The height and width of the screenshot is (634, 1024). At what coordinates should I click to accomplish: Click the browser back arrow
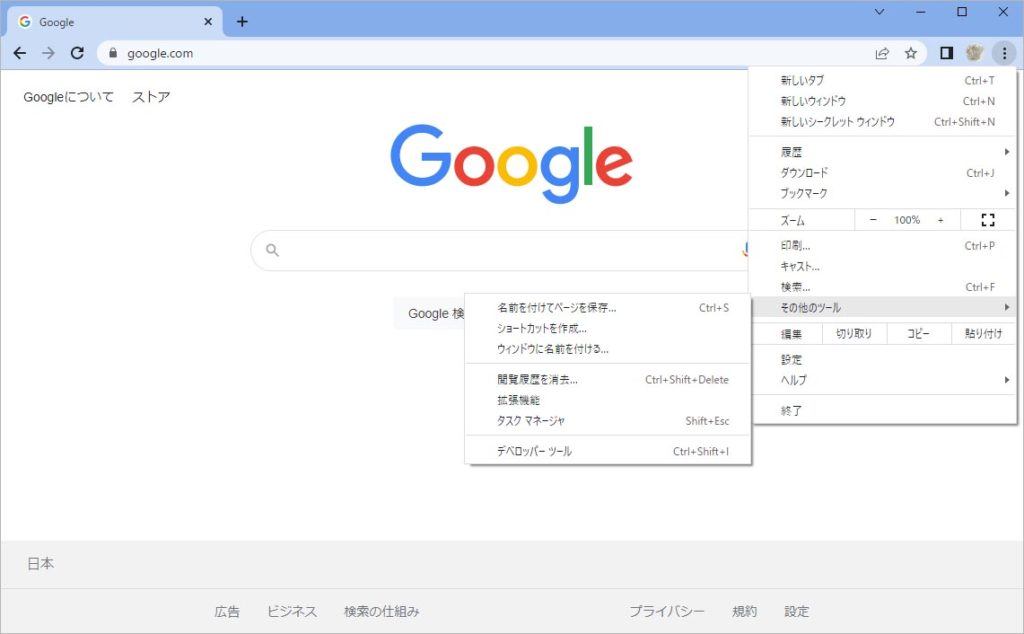[20, 53]
